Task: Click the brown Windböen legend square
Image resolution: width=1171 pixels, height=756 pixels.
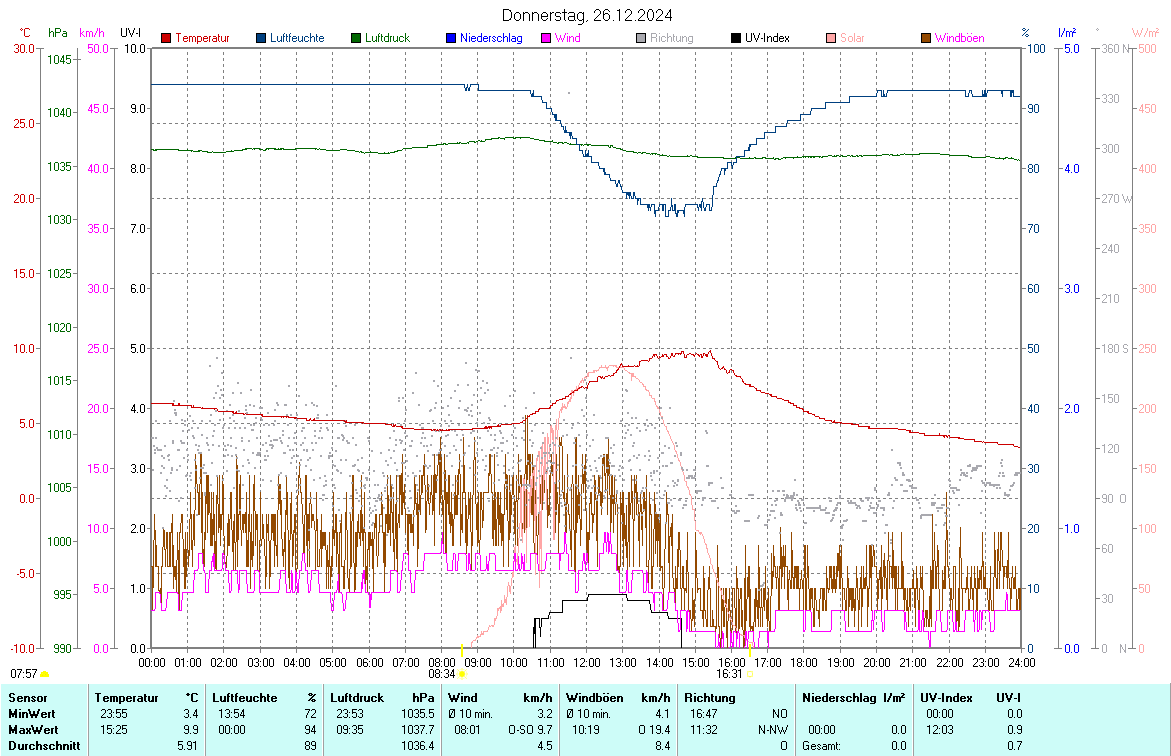Action: [x=926, y=38]
